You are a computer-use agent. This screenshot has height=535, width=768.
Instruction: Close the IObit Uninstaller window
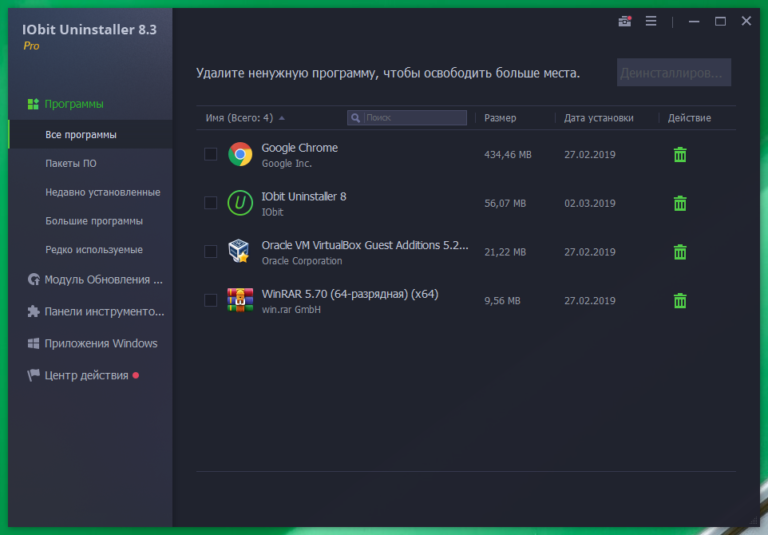click(x=746, y=21)
